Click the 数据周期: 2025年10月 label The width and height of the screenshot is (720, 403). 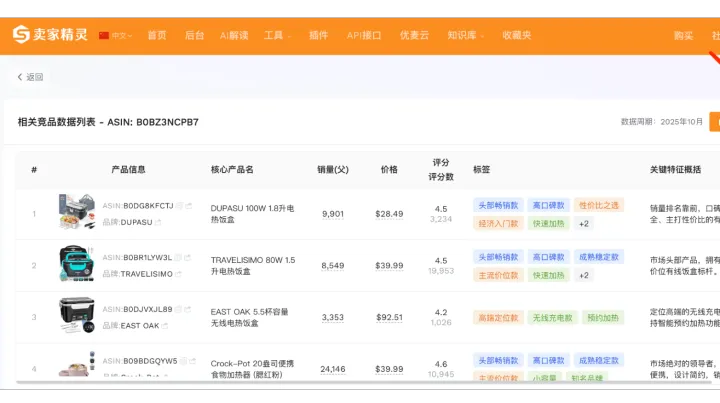pos(662,122)
